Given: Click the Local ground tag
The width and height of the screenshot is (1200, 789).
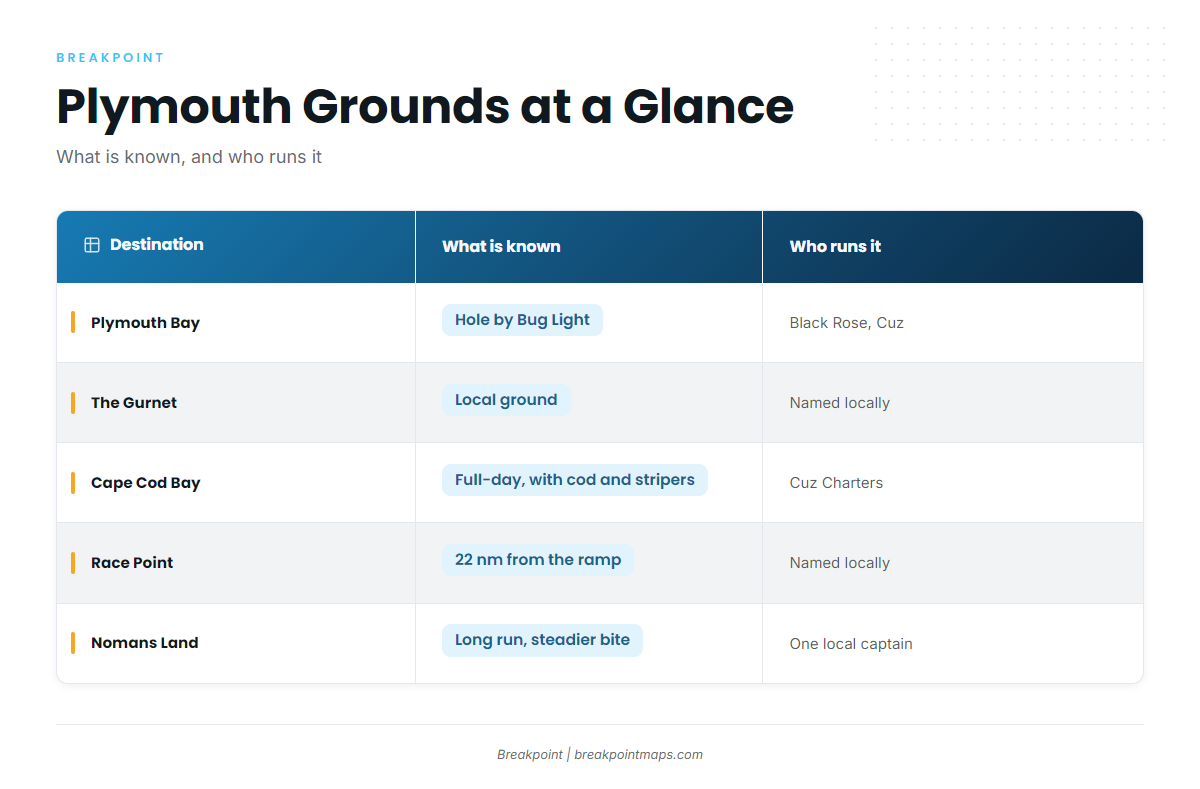Looking at the screenshot, I should 506,400.
